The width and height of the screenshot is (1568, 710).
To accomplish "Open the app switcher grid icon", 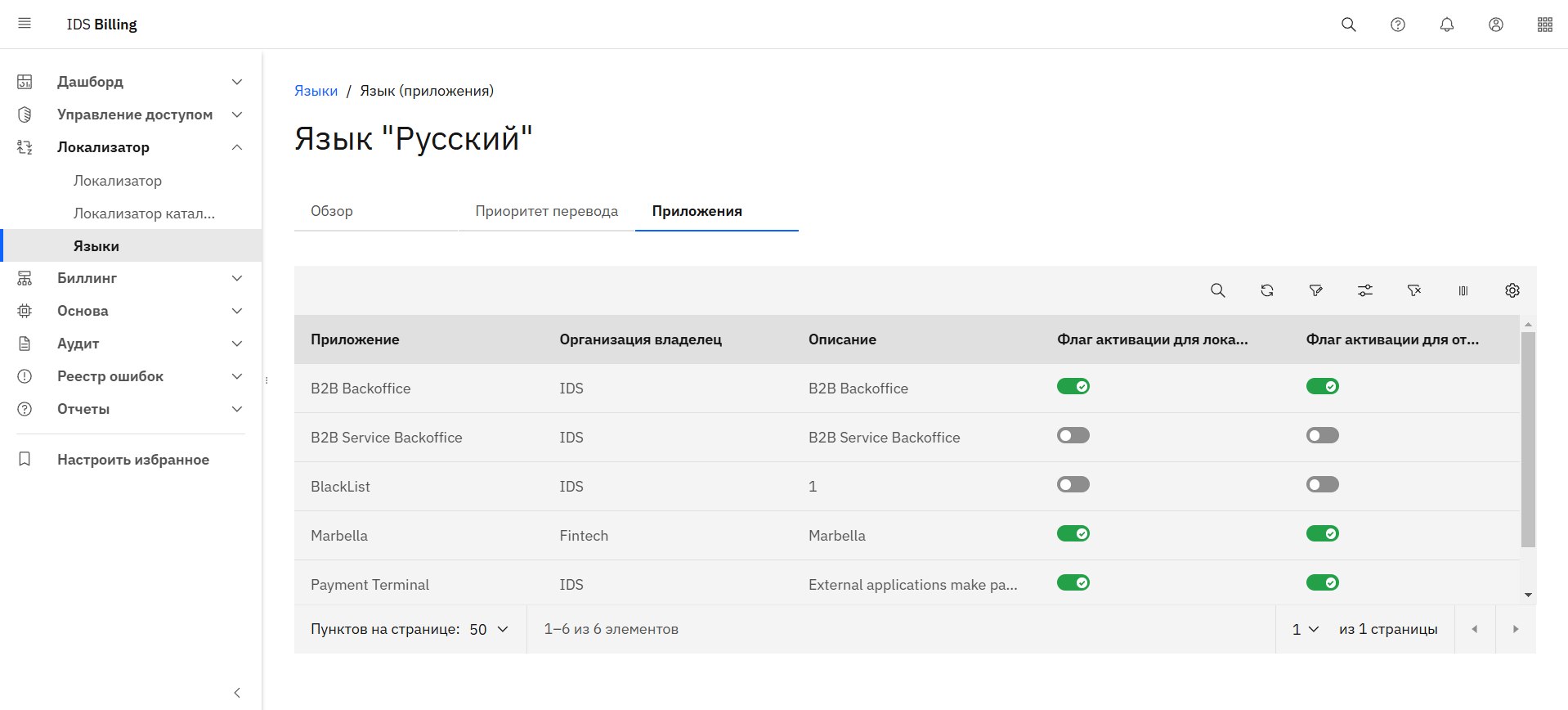I will (1544, 25).
